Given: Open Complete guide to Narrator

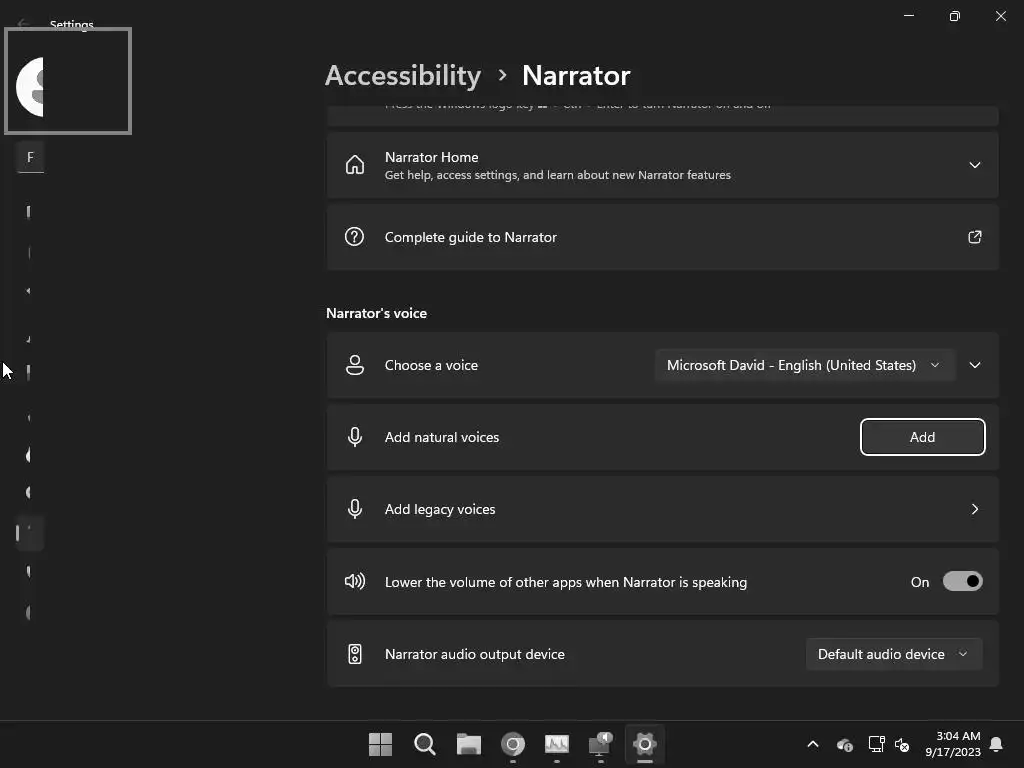Looking at the screenshot, I should click(662, 237).
